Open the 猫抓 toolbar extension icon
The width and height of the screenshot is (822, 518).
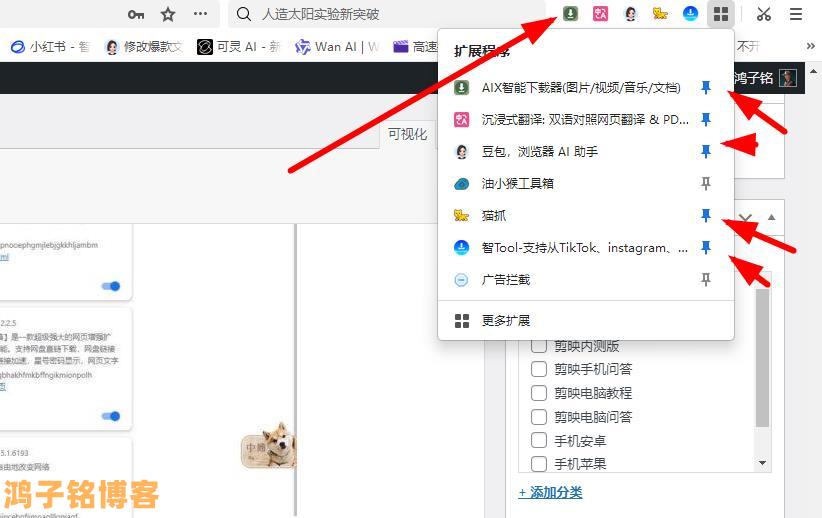tap(660, 14)
